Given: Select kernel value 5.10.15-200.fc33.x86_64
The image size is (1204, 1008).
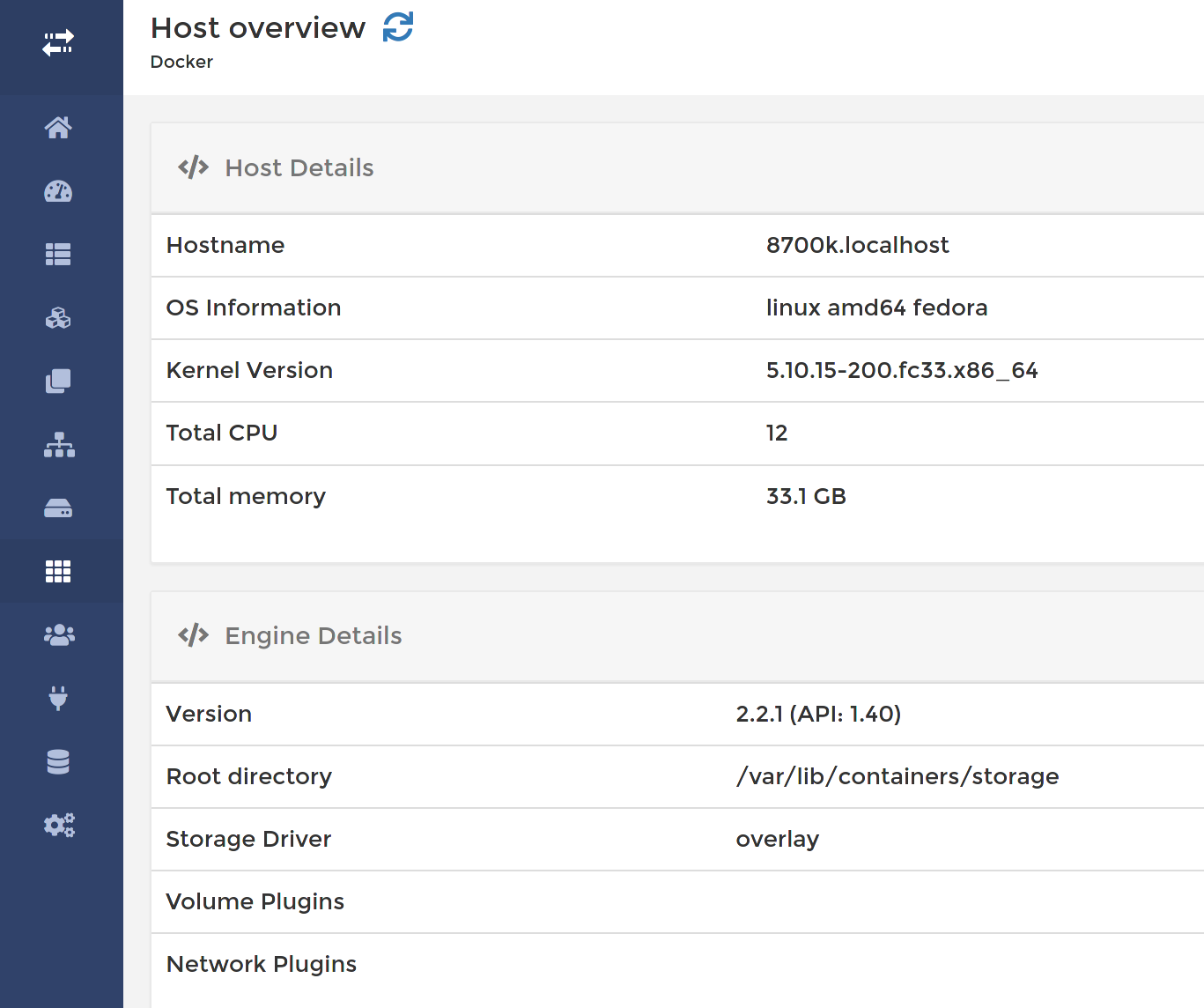Looking at the screenshot, I should point(902,370).
